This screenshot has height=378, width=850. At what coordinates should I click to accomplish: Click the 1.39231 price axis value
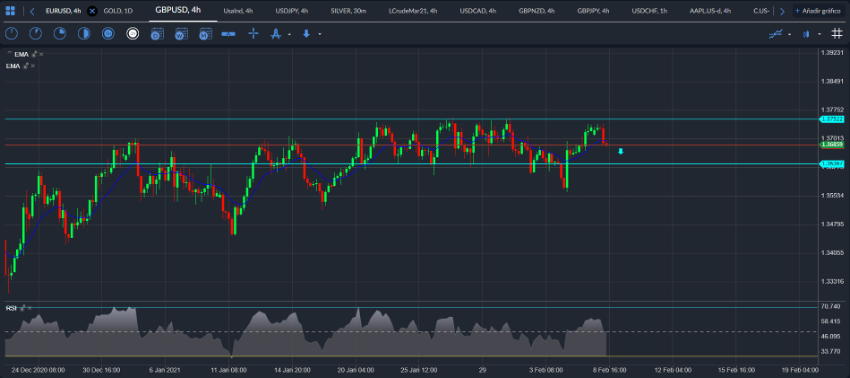pyautogui.click(x=832, y=53)
